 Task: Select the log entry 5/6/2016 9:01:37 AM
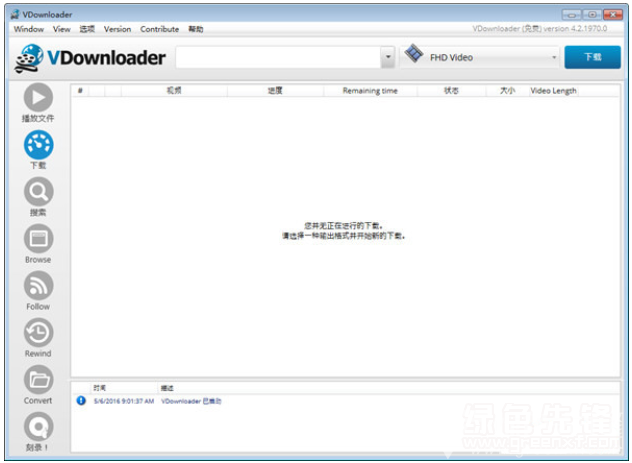[x=124, y=401]
